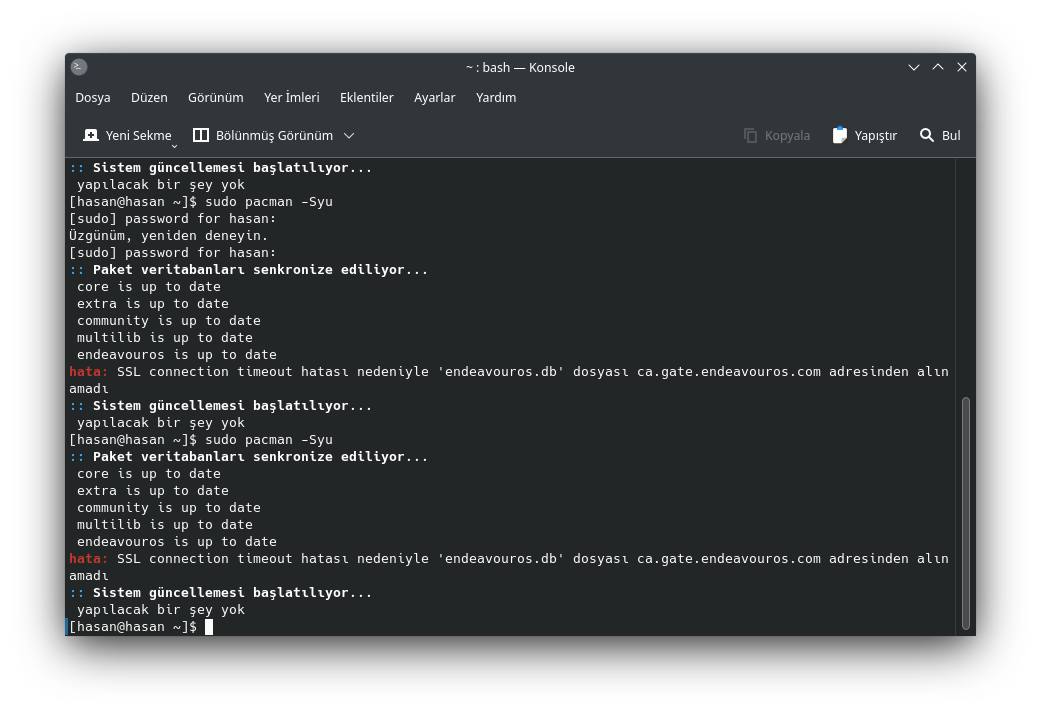1041x713 pixels.
Task: Click the terminal prompt input line
Action: 510,627
